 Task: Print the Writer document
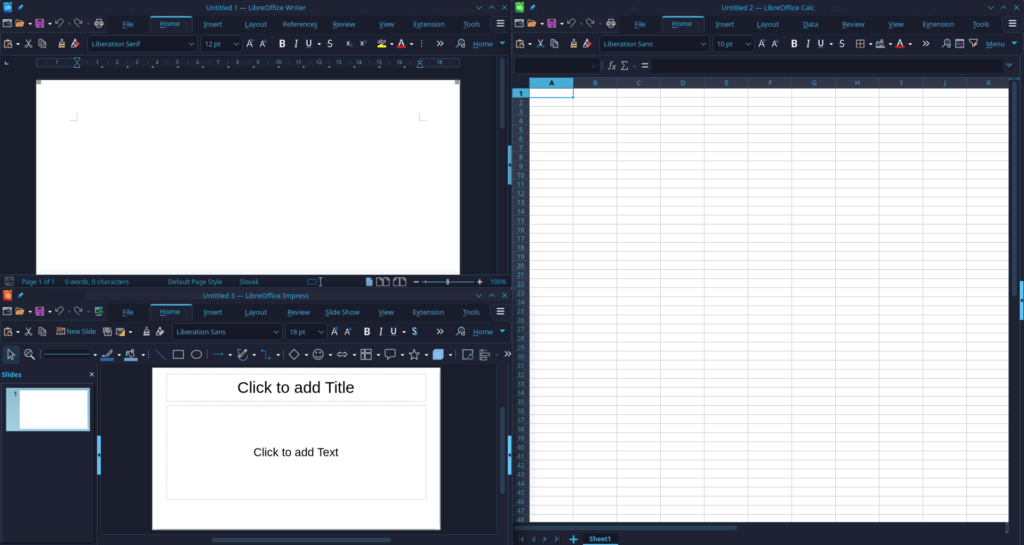(99, 23)
